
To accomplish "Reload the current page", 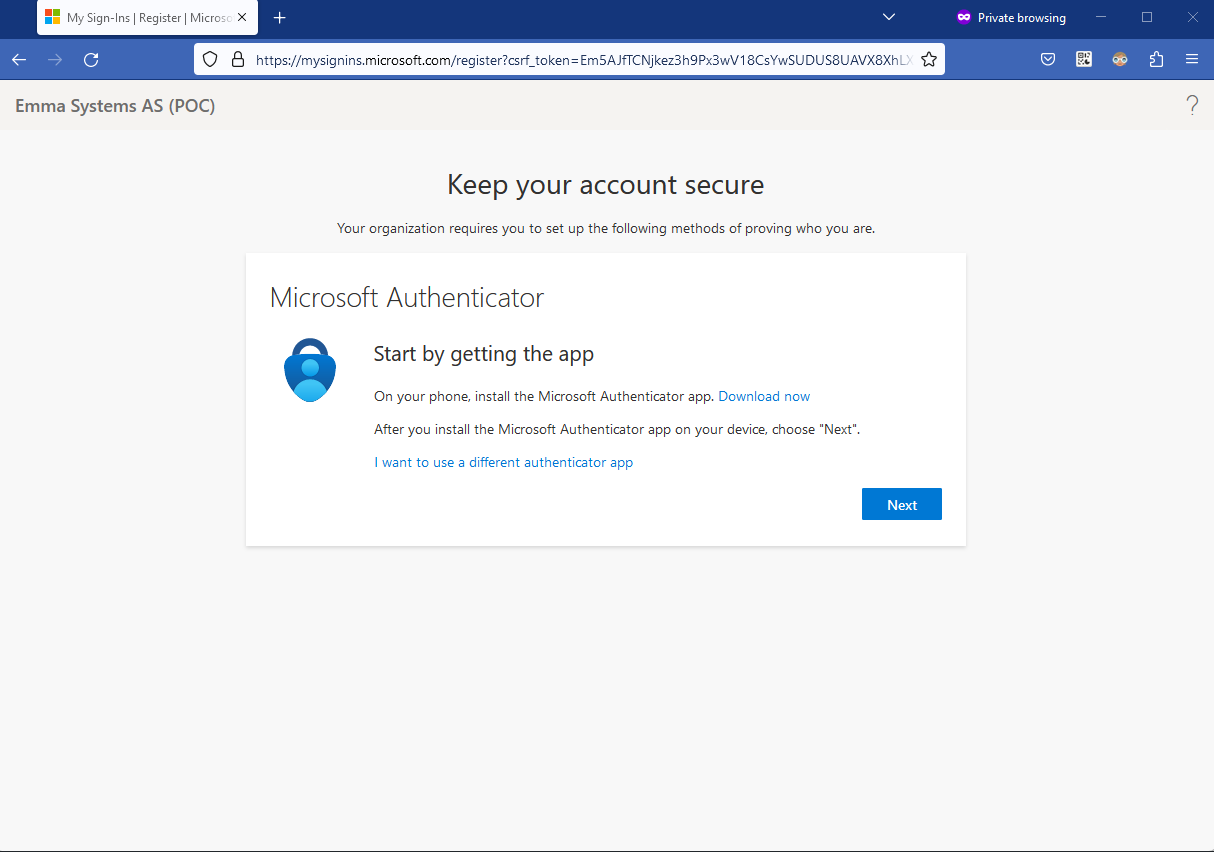I will pos(90,59).
